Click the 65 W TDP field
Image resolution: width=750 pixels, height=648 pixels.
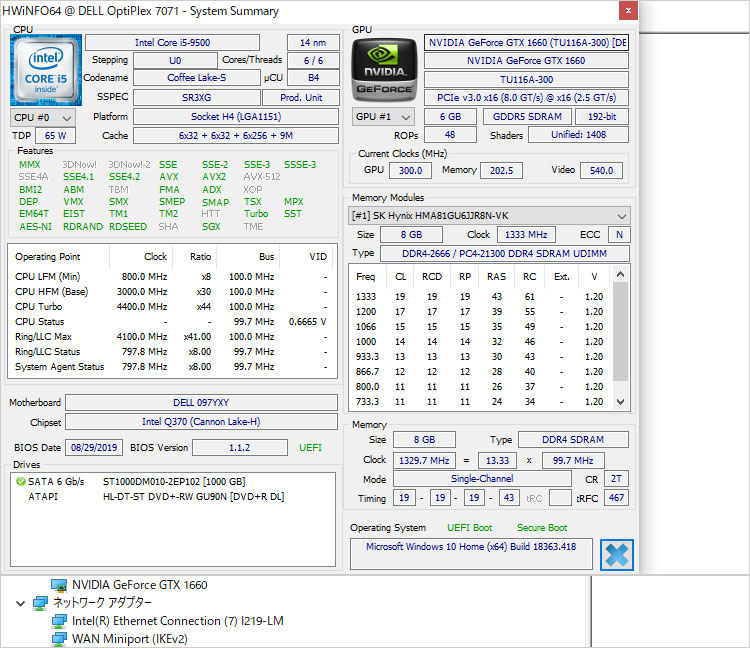pyautogui.click(x=55, y=136)
